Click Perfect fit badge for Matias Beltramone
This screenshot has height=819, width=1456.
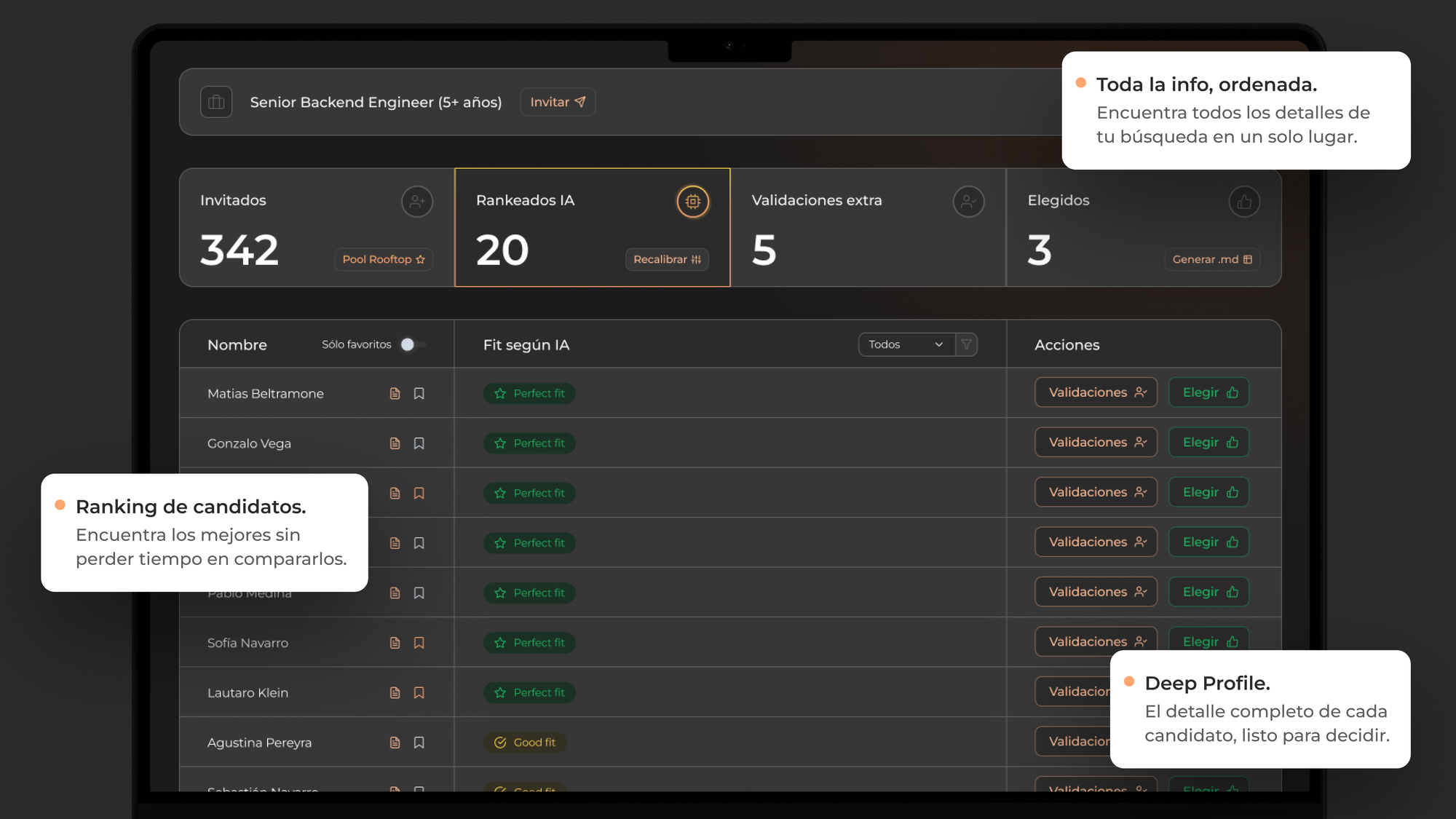529,393
